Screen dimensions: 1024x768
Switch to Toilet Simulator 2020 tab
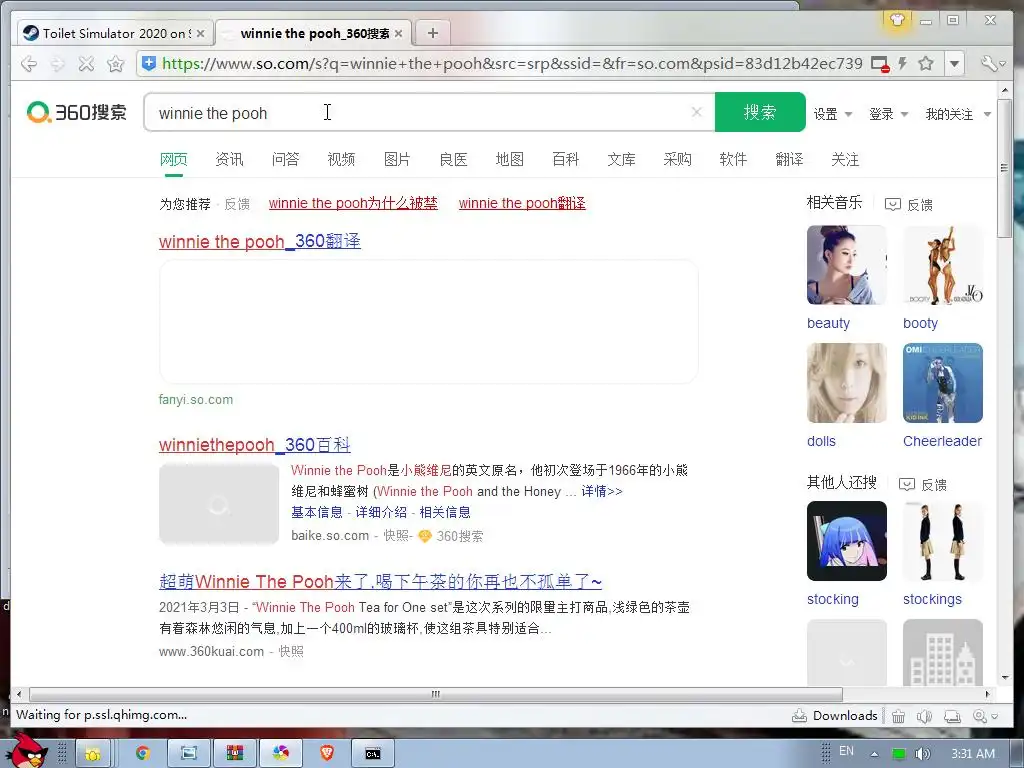tap(114, 33)
